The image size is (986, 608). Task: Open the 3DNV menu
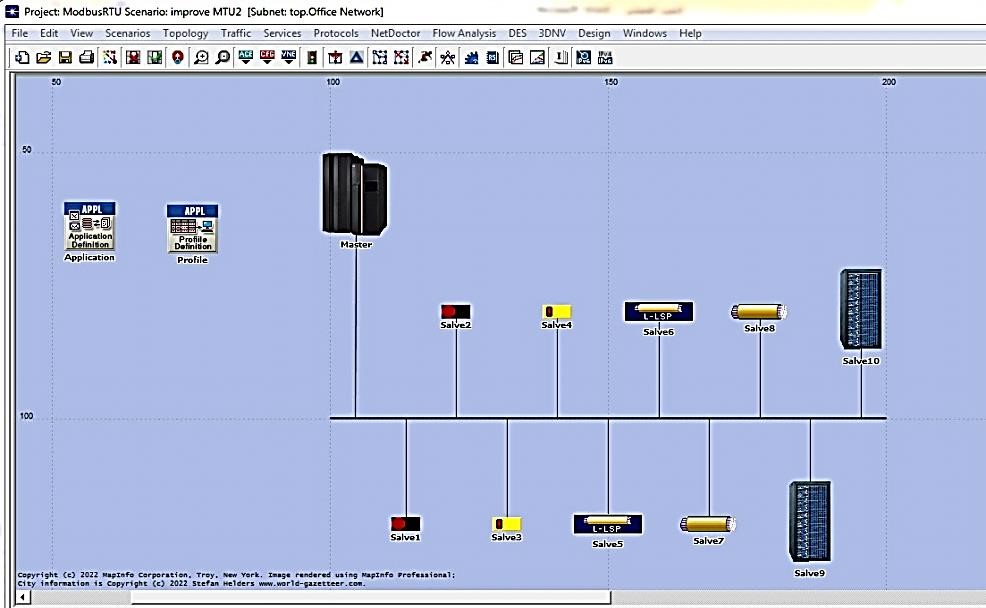click(x=552, y=33)
